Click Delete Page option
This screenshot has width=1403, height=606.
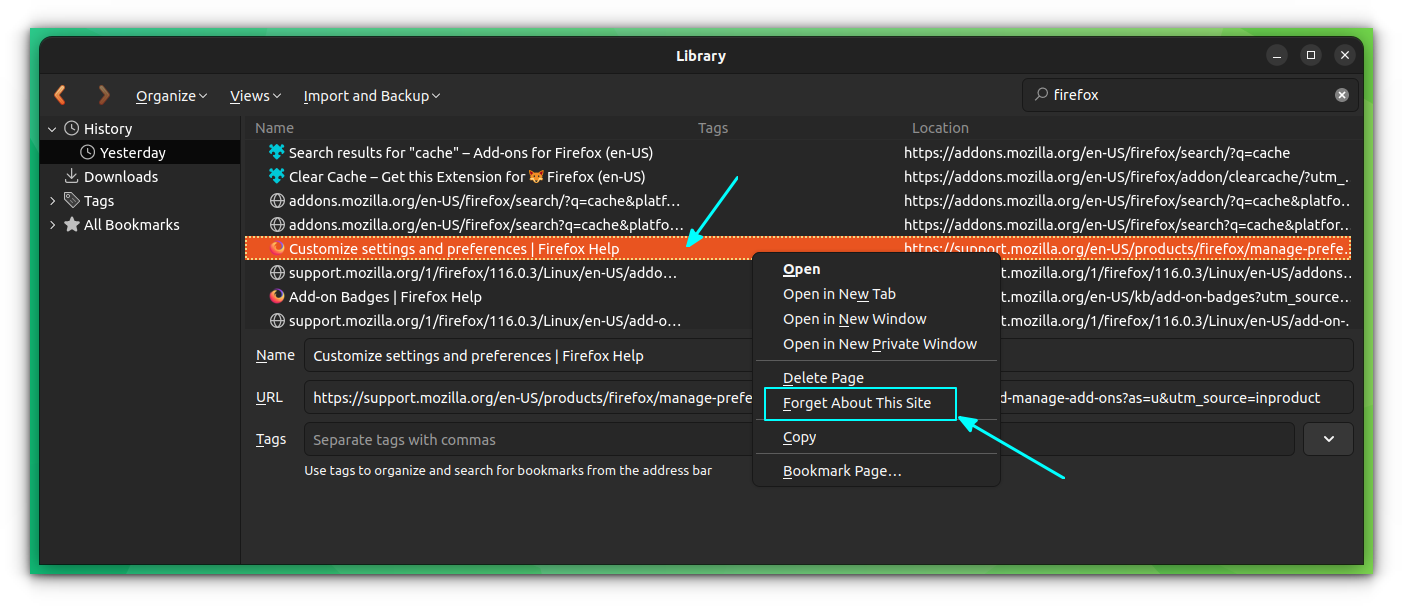coord(823,377)
